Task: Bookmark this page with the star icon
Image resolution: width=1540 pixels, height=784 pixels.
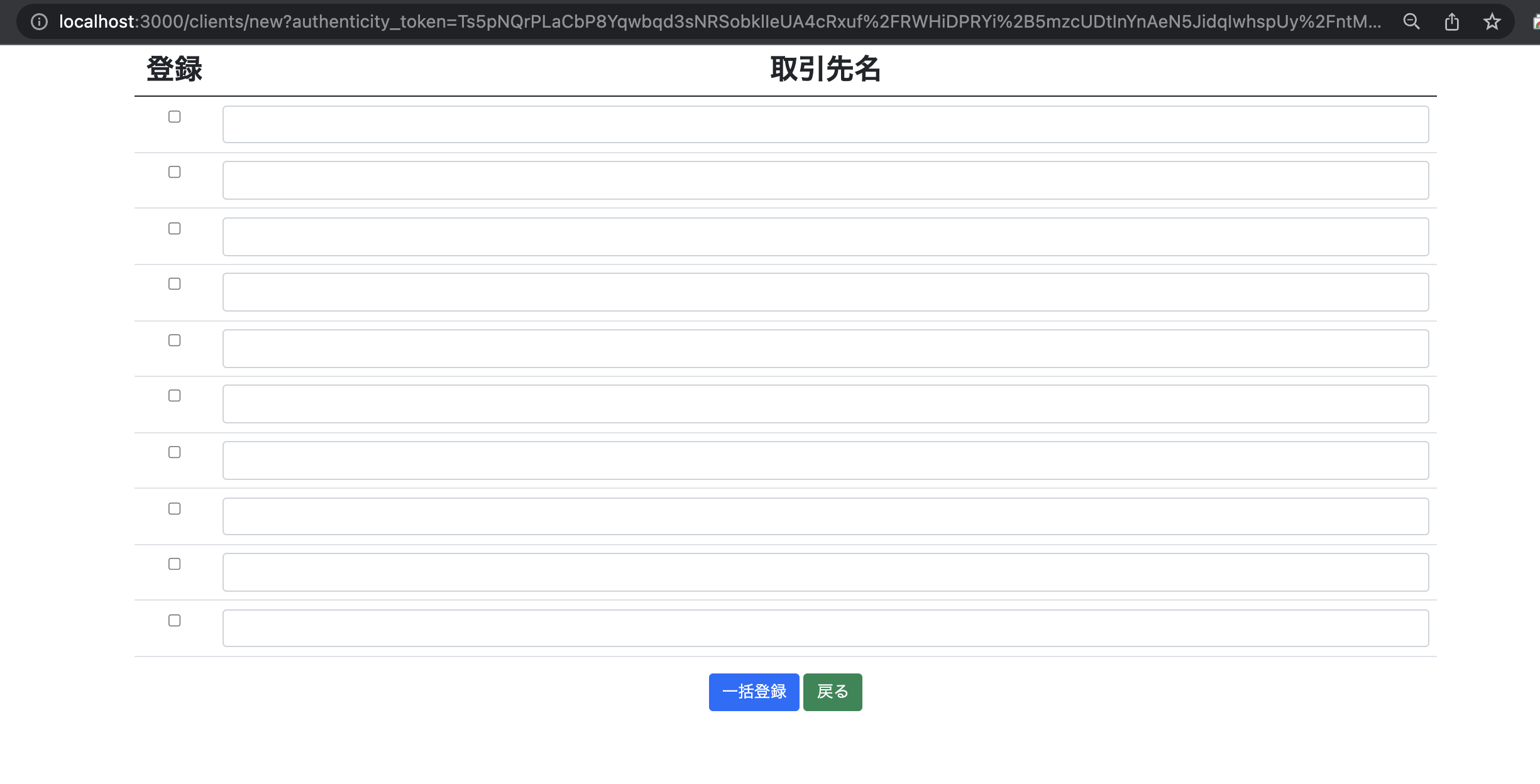Action: click(1492, 22)
